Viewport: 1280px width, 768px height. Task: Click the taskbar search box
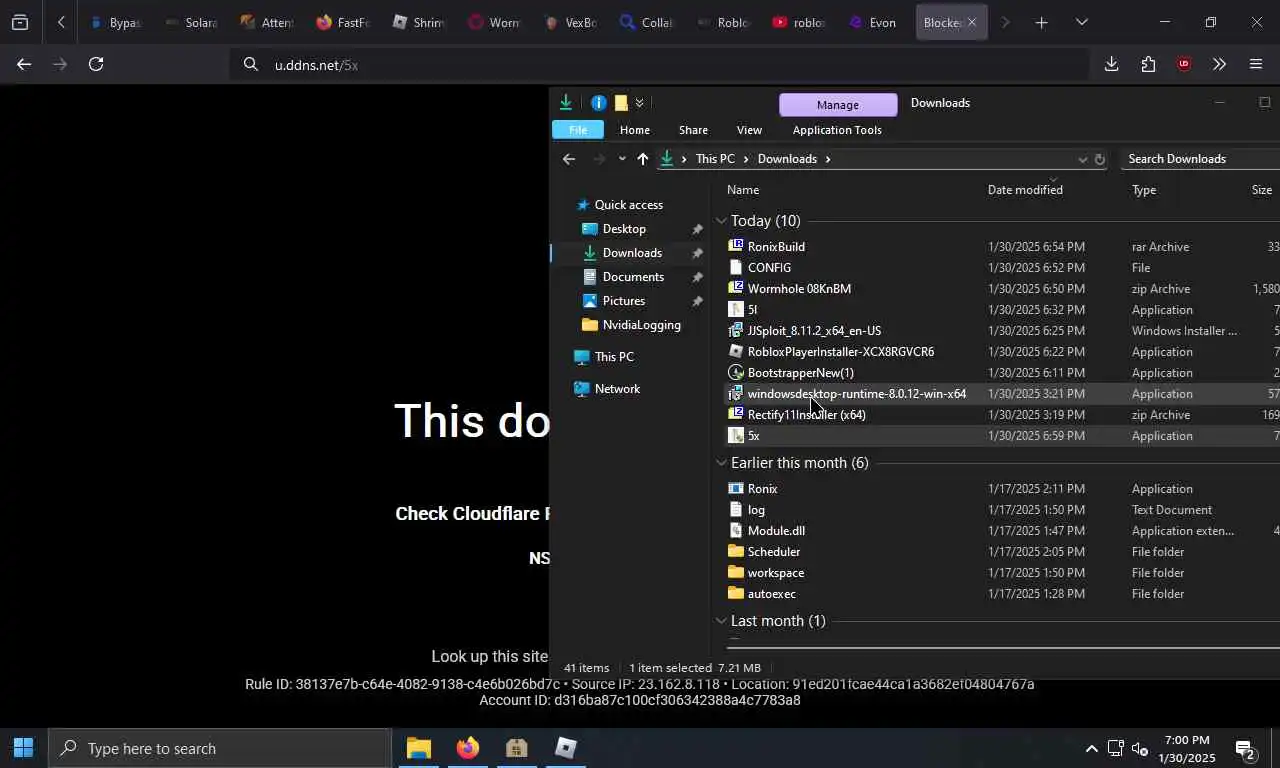(220, 748)
